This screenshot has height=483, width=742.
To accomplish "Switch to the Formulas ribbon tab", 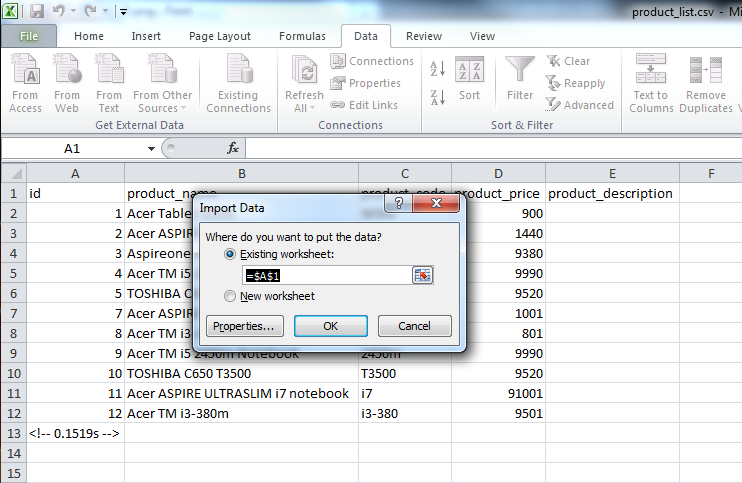I will (x=301, y=36).
